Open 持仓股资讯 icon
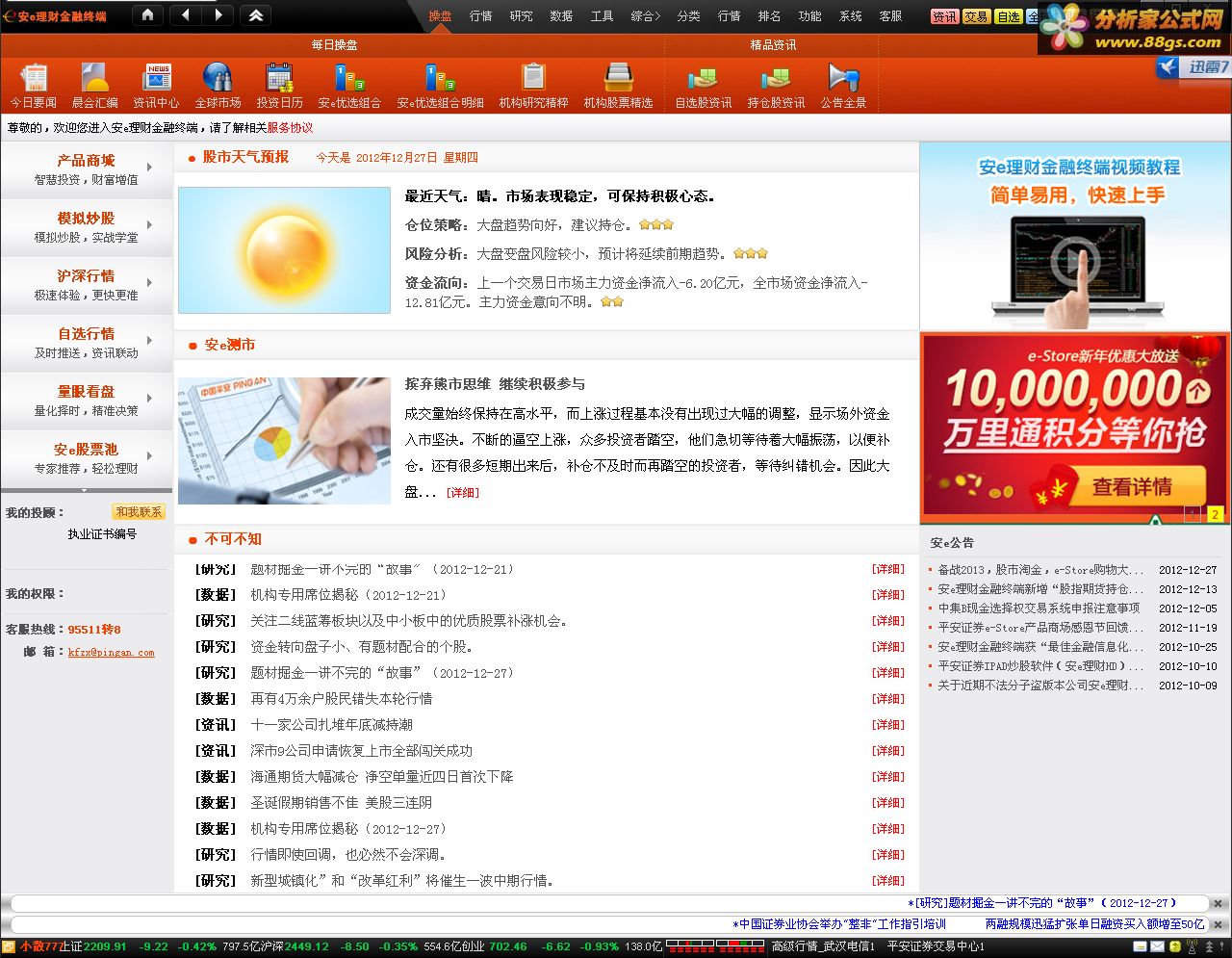1232x958 pixels. coord(776,86)
